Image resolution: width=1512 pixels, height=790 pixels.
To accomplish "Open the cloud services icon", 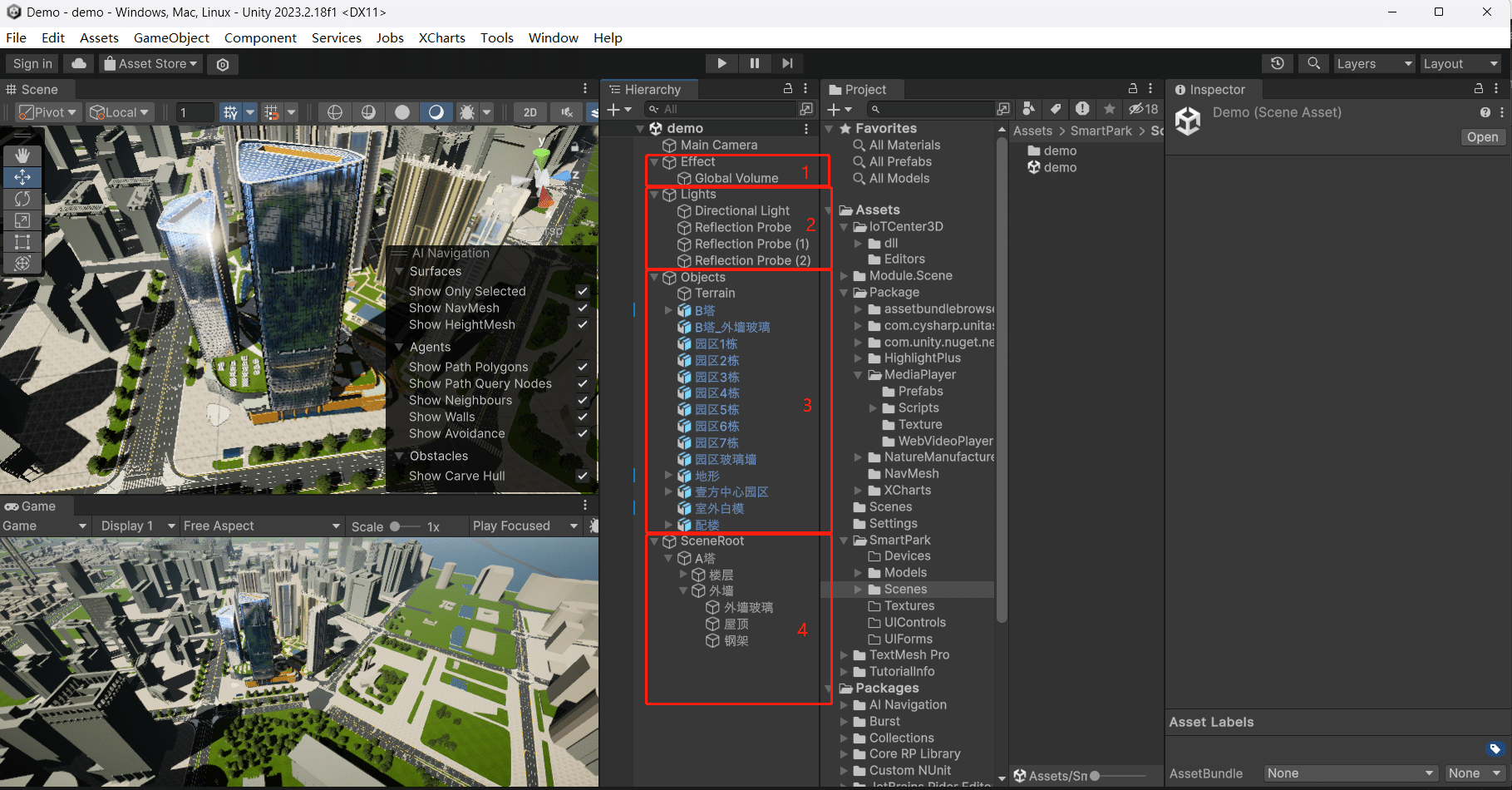I will [79, 63].
